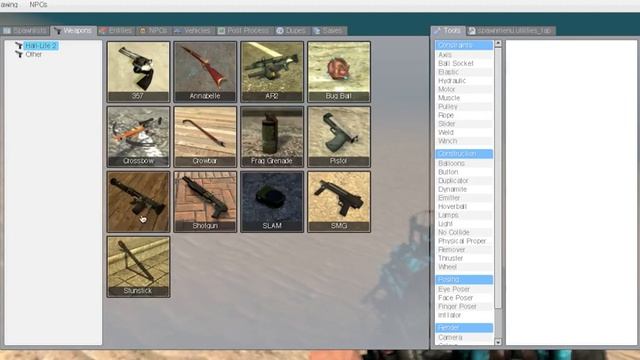Switch to the Spawnlists tab
Viewport: 640px width, 360px height.
25,31
